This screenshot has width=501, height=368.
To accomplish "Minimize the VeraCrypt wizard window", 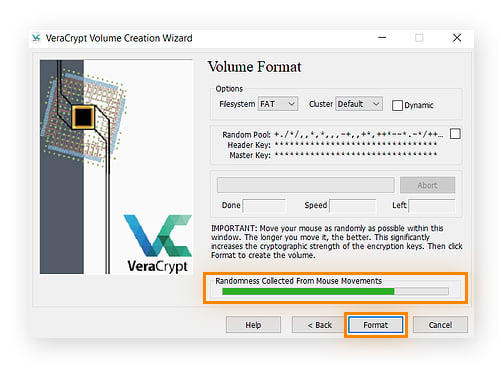I will (x=382, y=38).
